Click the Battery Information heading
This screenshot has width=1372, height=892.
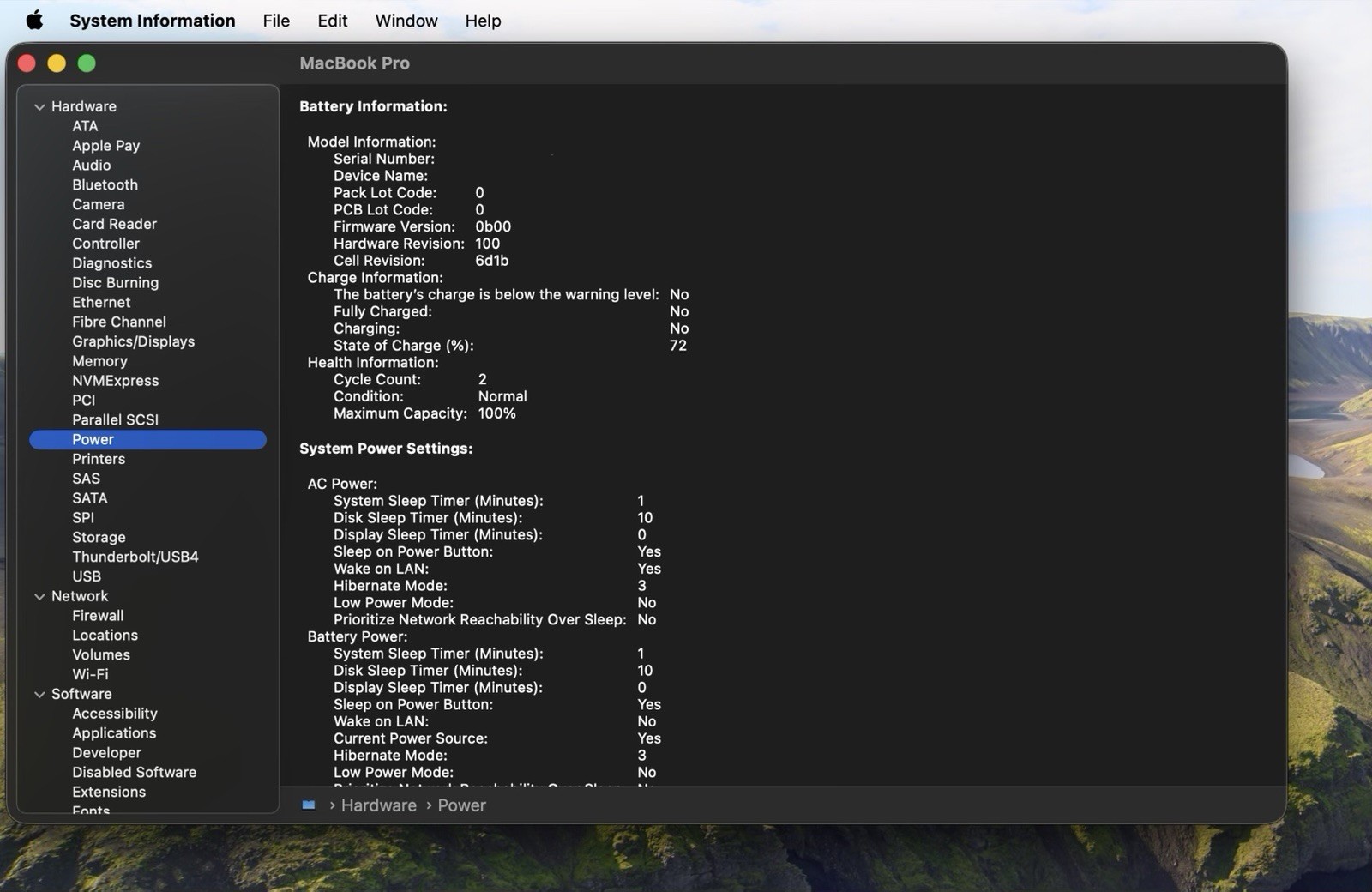[x=373, y=106]
